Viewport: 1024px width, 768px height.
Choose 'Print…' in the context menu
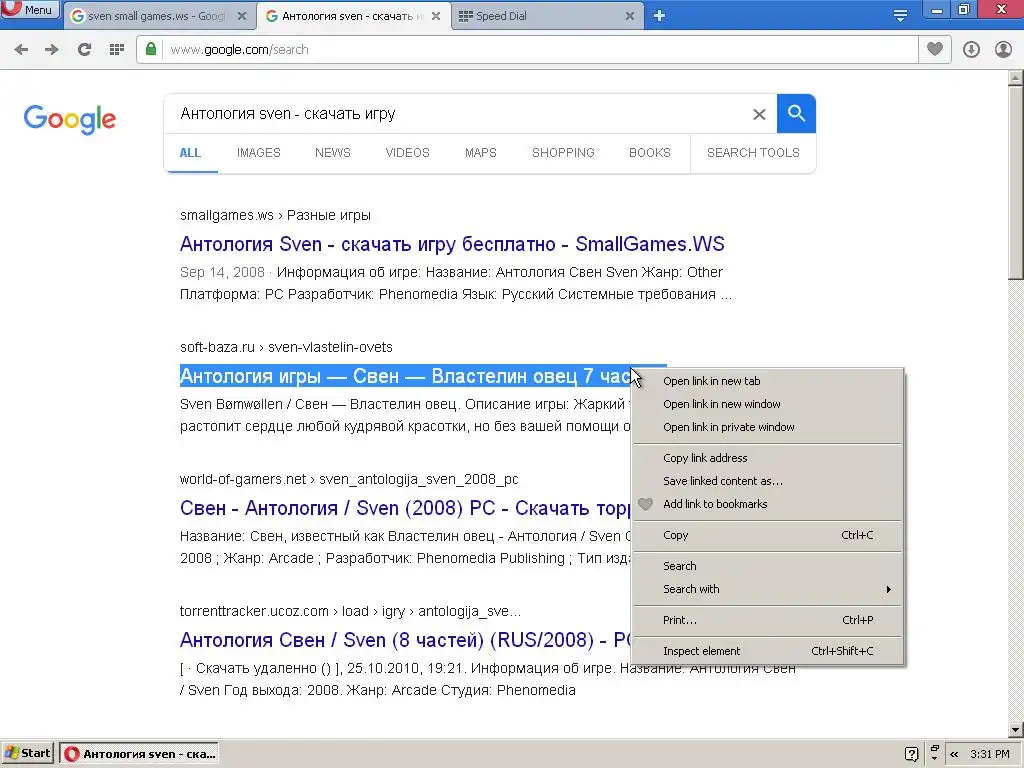pos(768,620)
